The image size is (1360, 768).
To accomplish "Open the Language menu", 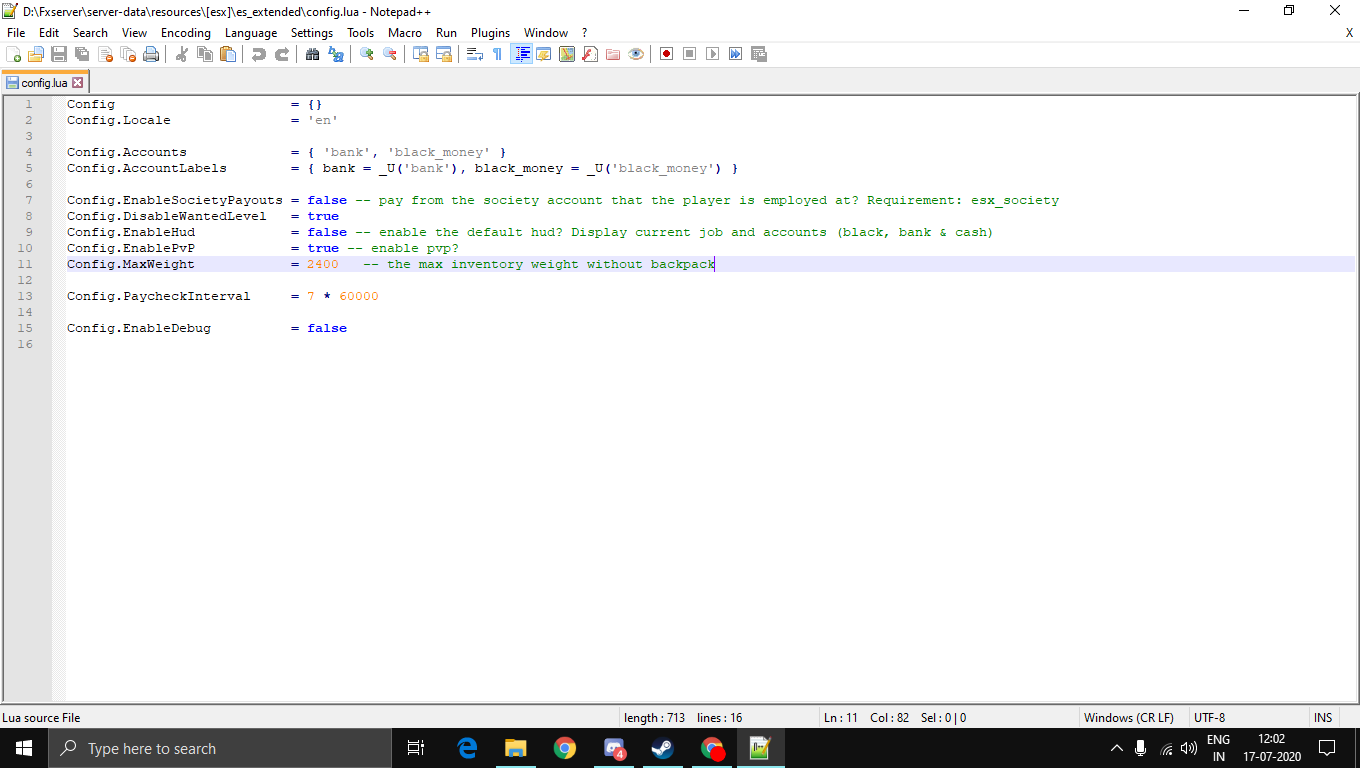I will tap(251, 33).
